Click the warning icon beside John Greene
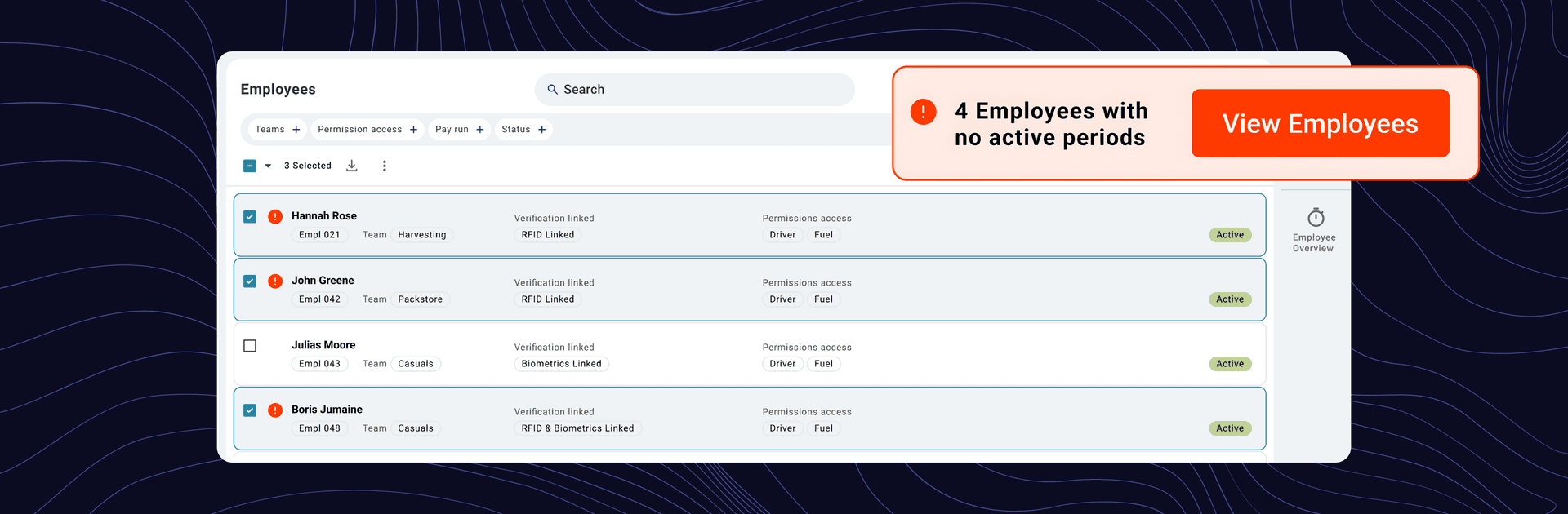This screenshot has width=1568, height=514. 275,281
